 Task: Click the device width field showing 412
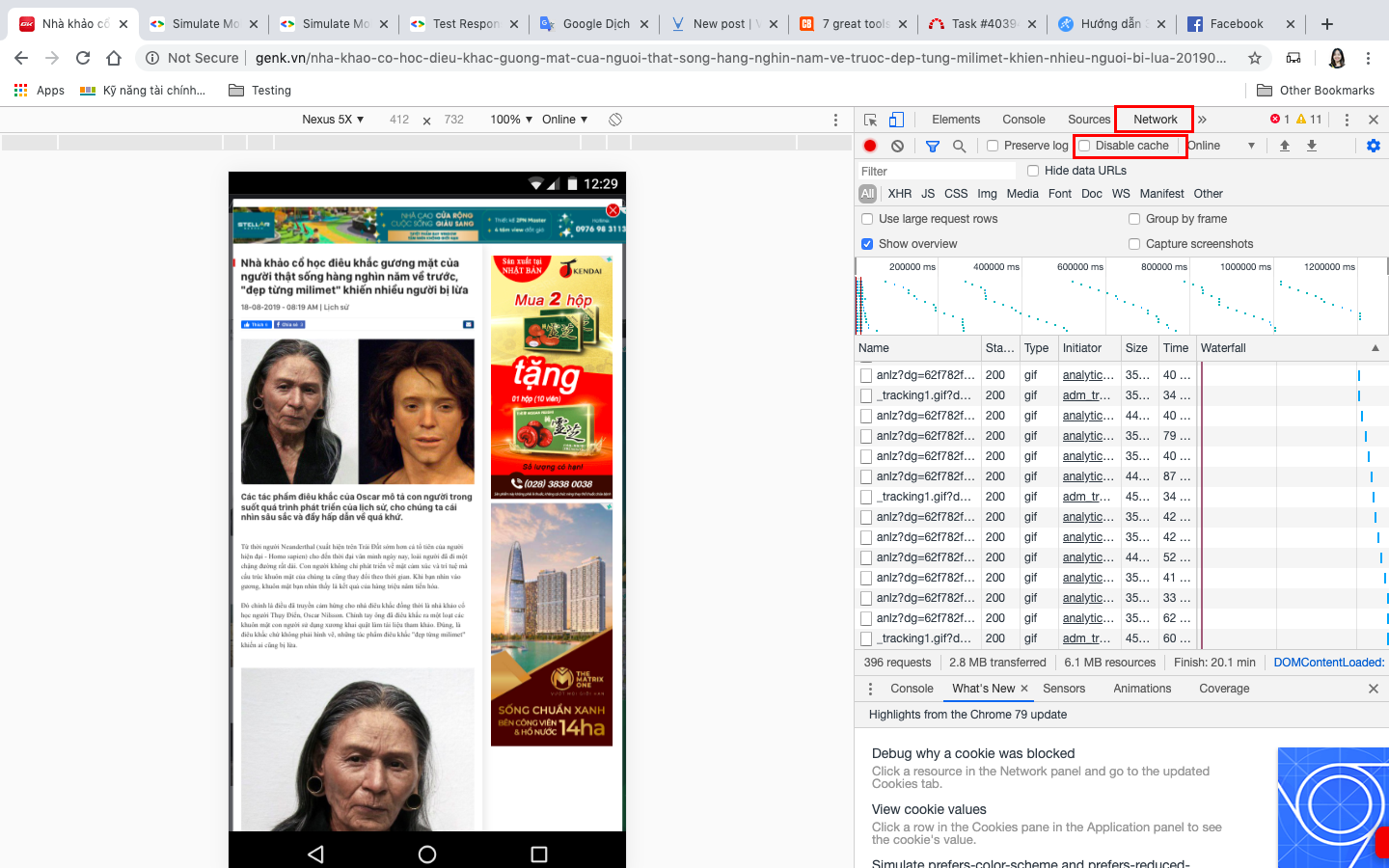399,120
